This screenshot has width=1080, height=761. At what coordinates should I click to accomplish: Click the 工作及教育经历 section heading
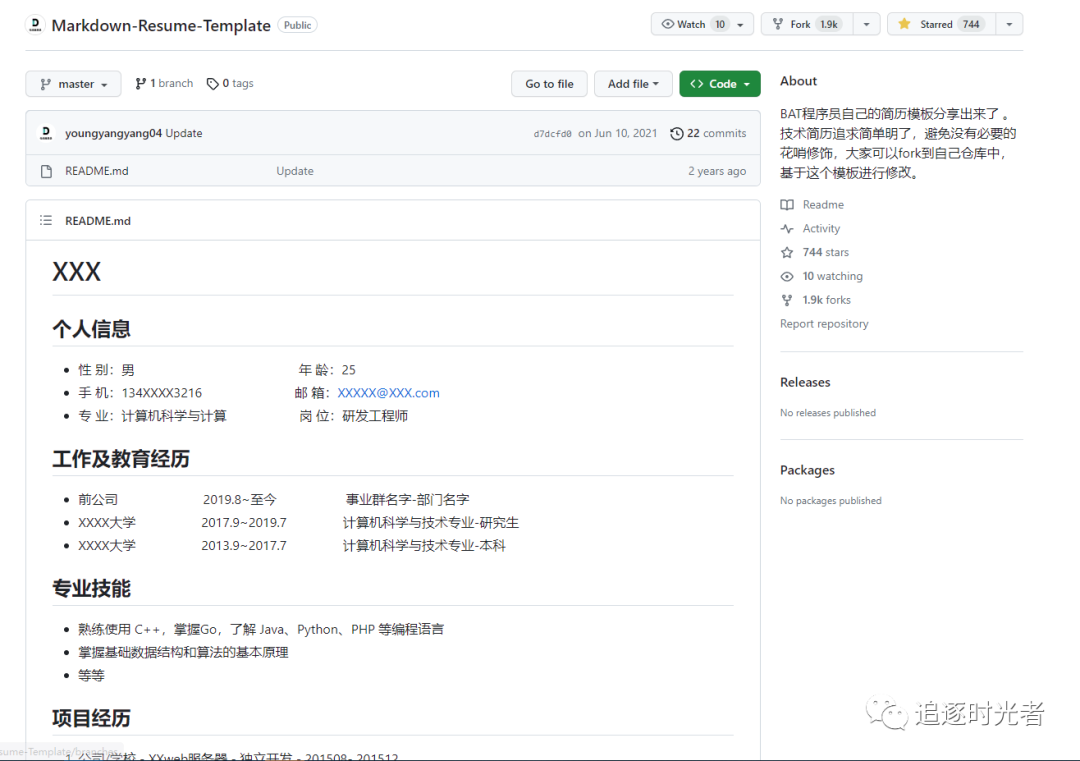121,459
